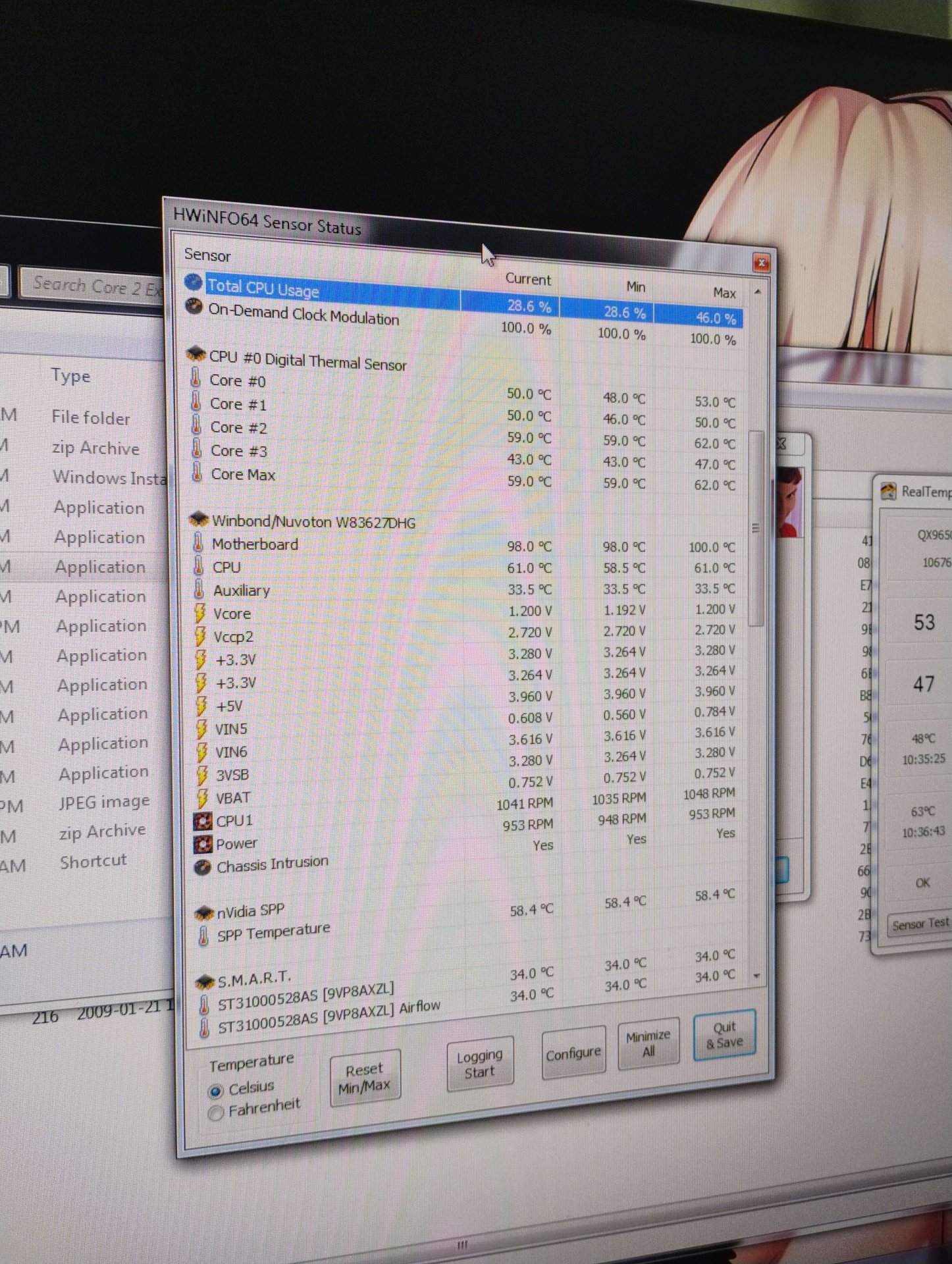The height and width of the screenshot is (1264, 952).
Task: Click the Vcore lightning bolt icon
Action: coord(200,613)
